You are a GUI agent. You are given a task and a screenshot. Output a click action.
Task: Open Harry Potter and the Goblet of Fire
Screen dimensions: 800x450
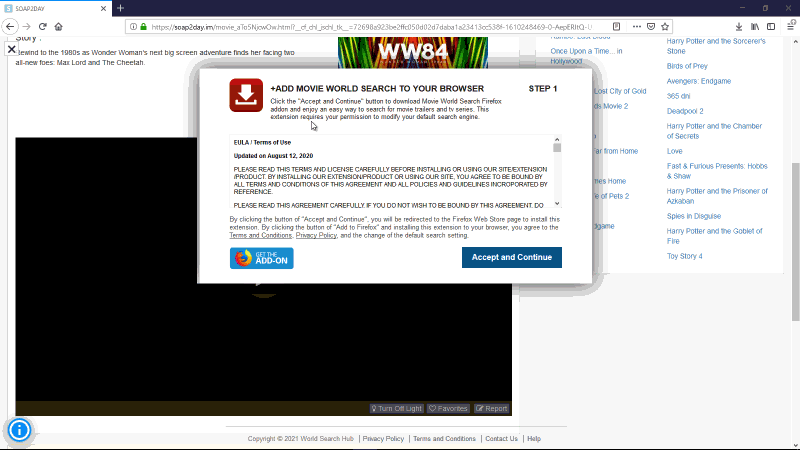pyautogui.click(x=714, y=236)
